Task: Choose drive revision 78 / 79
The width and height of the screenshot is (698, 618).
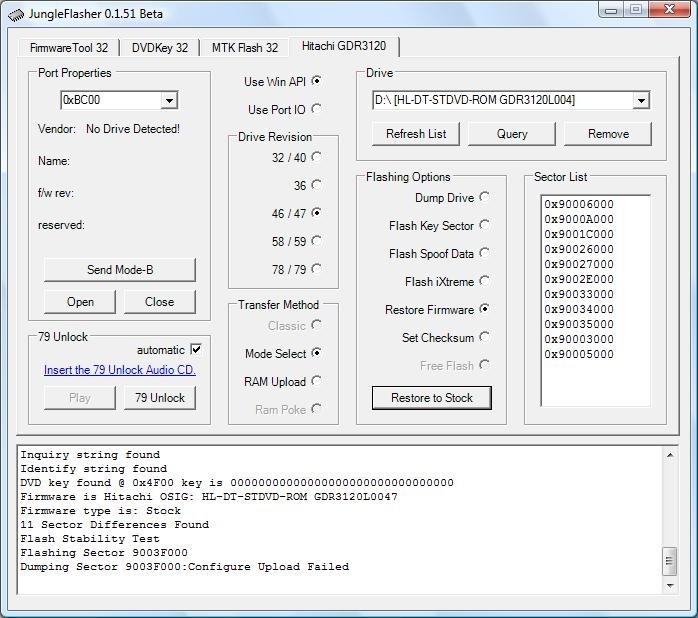Action: [x=317, y=269]
